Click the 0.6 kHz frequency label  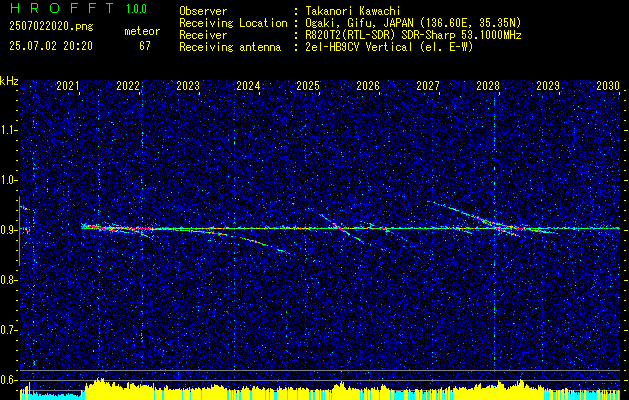pyautogui.click(x=9, y=380)
